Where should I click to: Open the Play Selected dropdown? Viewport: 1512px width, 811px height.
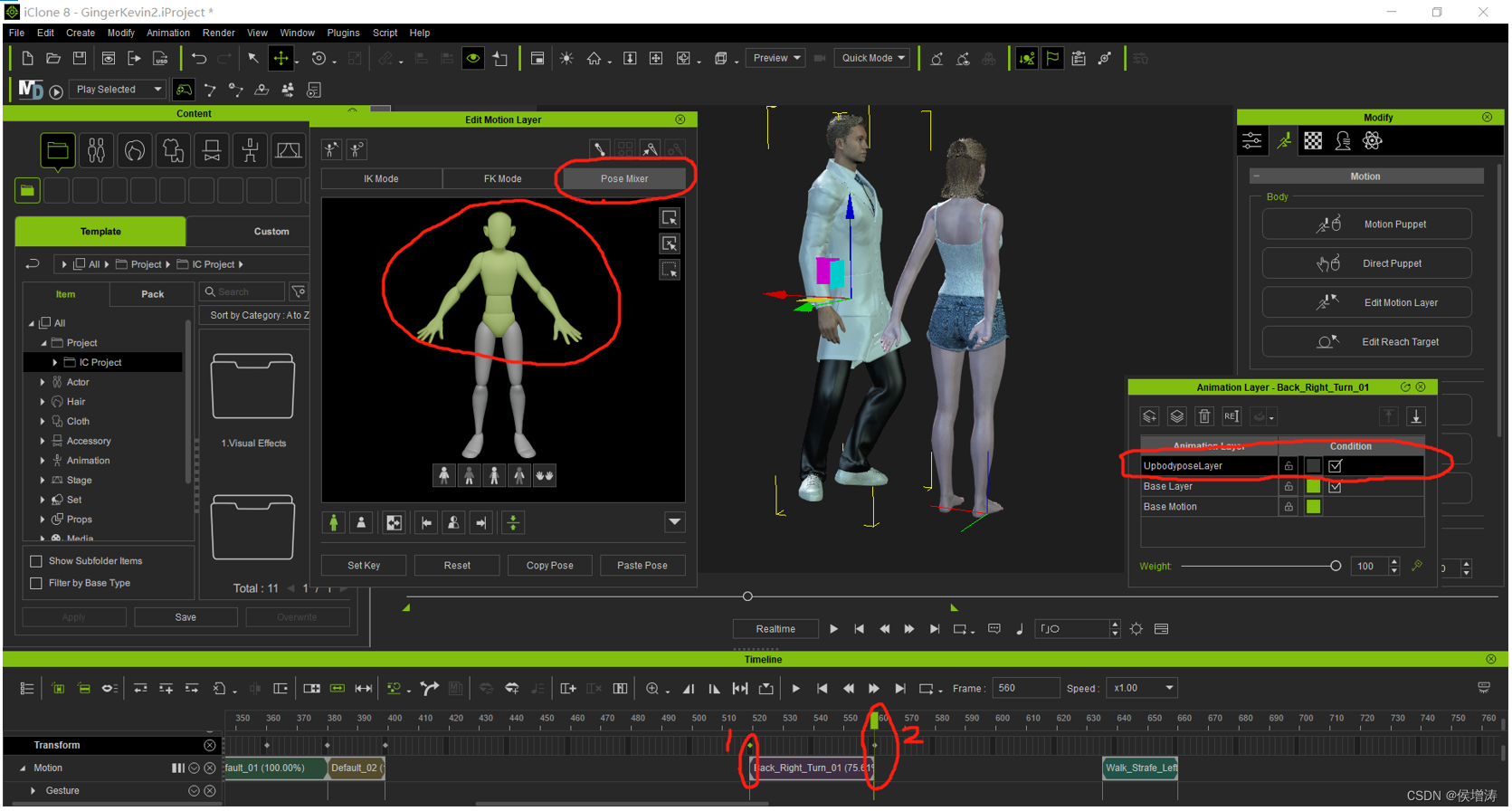point(119,90)
